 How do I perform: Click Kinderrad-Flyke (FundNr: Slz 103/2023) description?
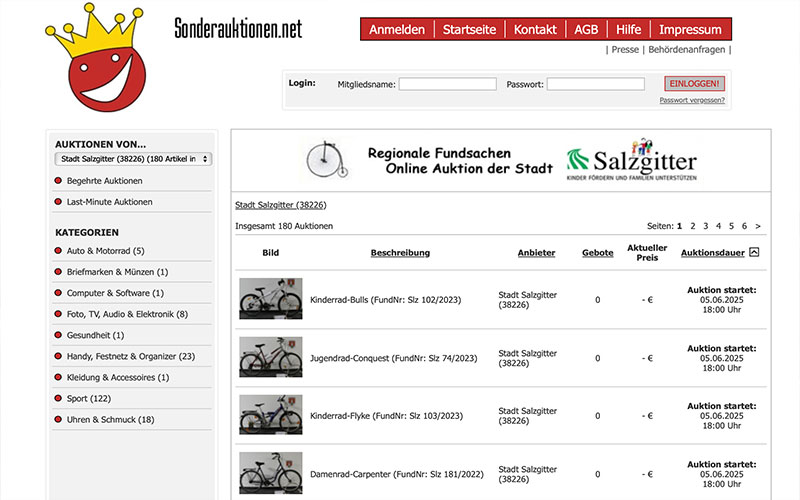pyautogui.click(x=387, y=416)
